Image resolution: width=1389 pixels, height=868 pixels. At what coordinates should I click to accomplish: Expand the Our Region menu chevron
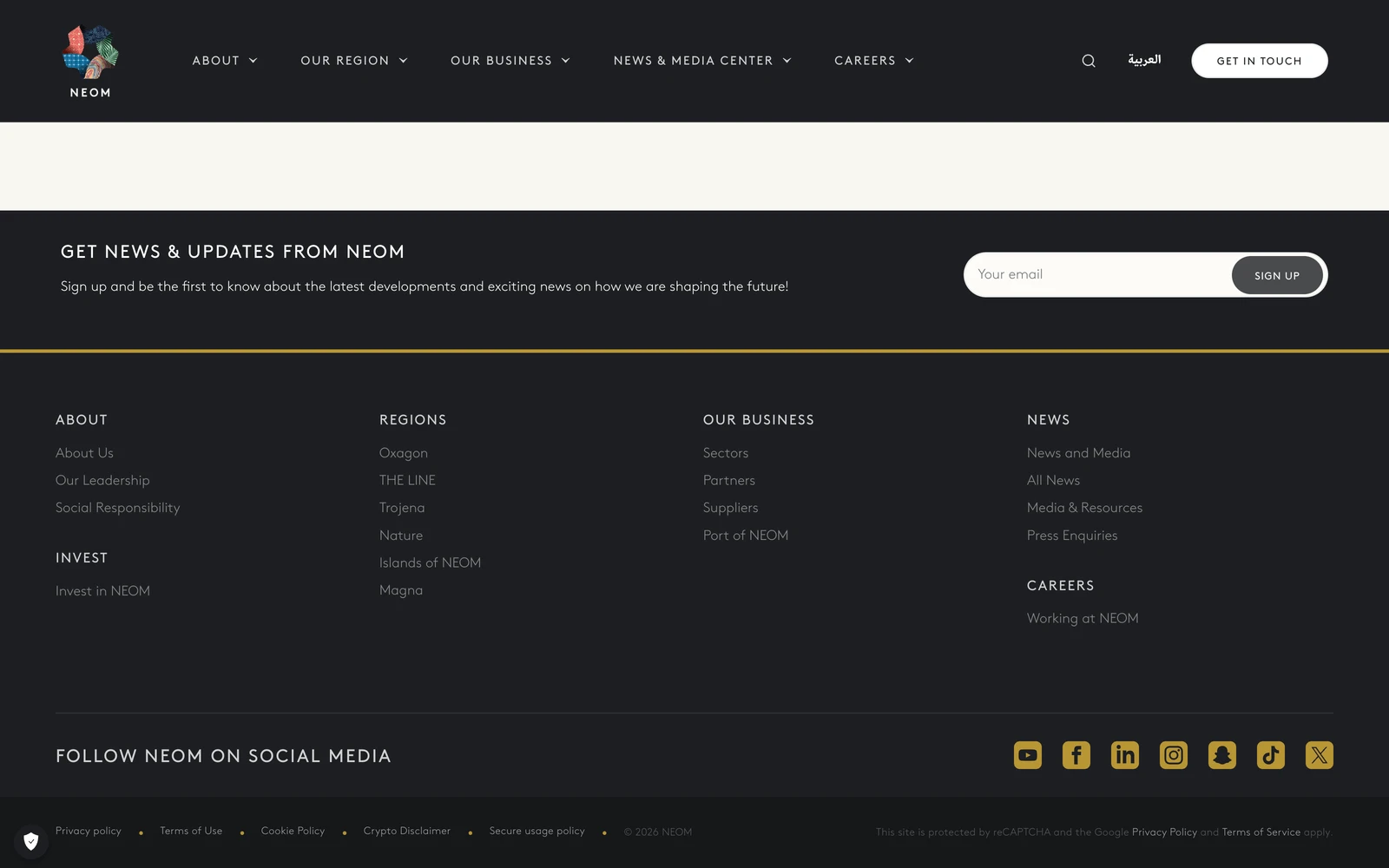click(x=403, y=61)
